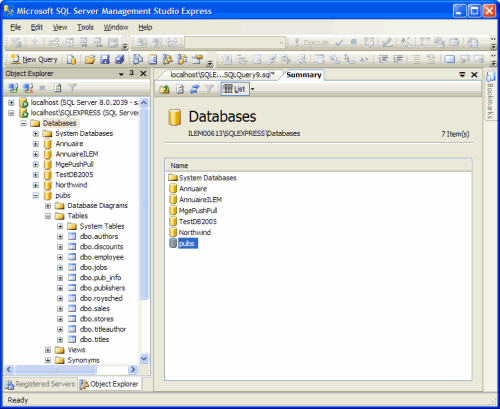Click the Database Engine Query icon beside New Query
The height and width of the screenshot is (409, 500).
point(71,60)
